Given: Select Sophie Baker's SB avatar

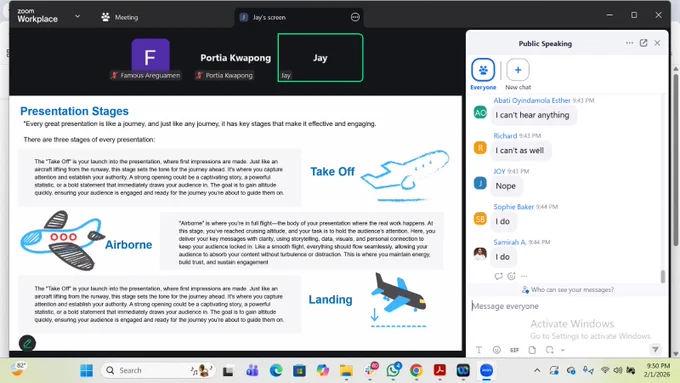Looking at the screenshot, I should (x=480, y=219).
